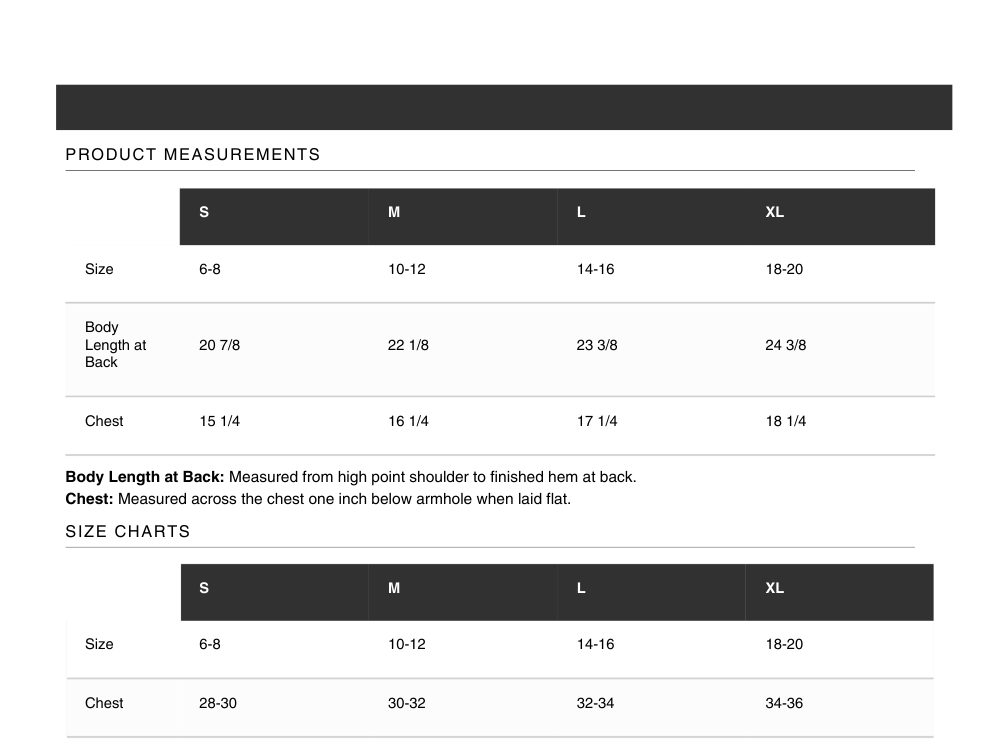Select the XL column header in Product Measurements
This screenshot has height=750, width=1000.
775,213
